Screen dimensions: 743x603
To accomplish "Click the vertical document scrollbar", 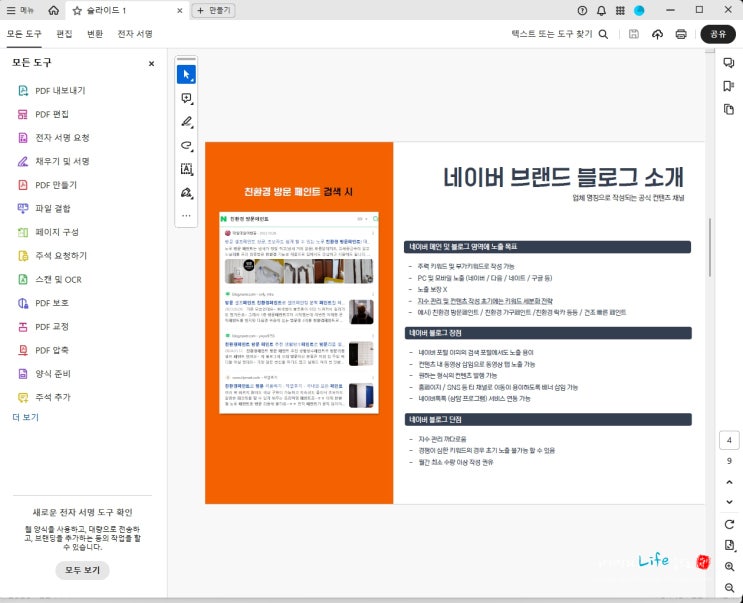I will 709,247.
